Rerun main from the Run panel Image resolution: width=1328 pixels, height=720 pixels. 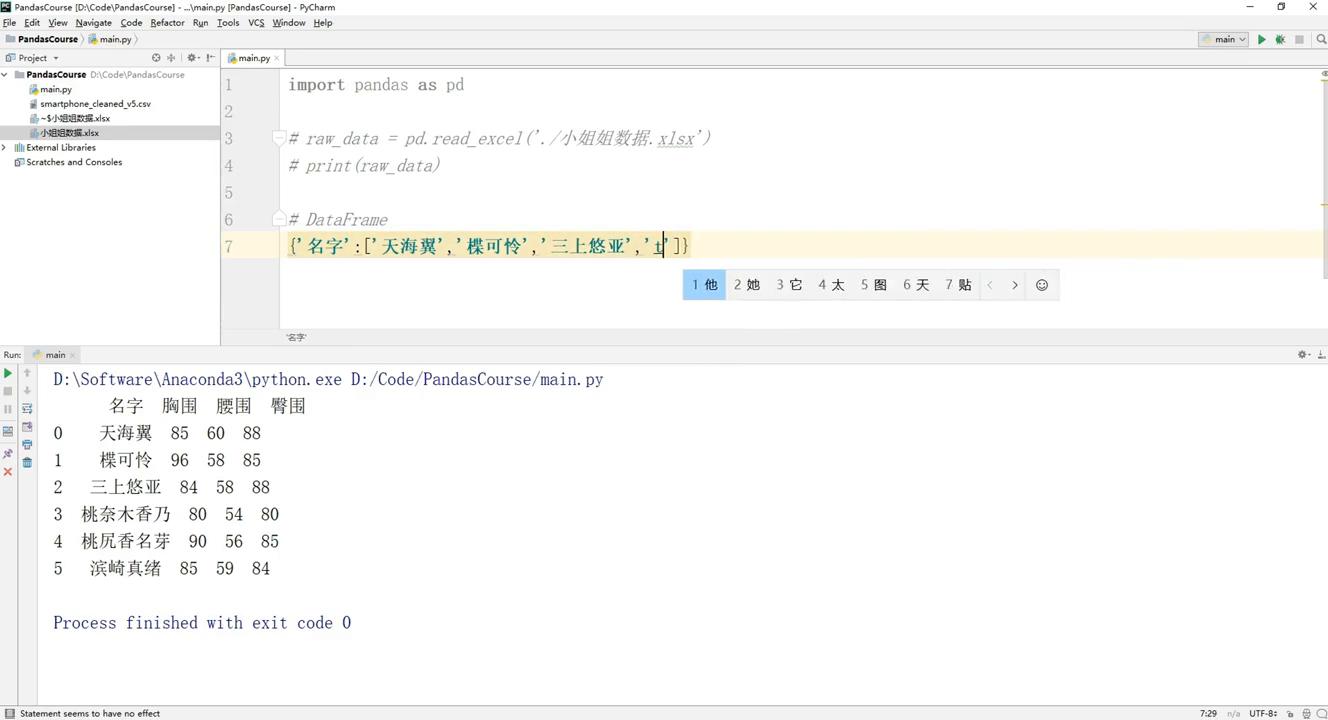pyautogui.click(x=8, y=373)
